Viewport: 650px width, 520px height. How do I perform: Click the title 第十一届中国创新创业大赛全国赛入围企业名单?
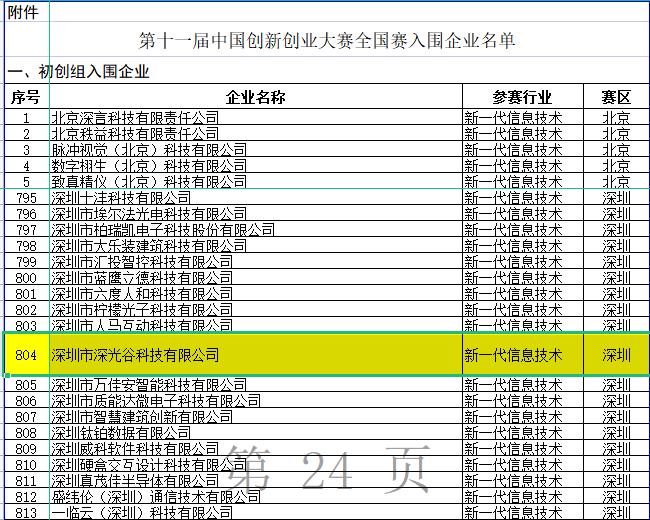pyautogui.click(x=327, y=41)
